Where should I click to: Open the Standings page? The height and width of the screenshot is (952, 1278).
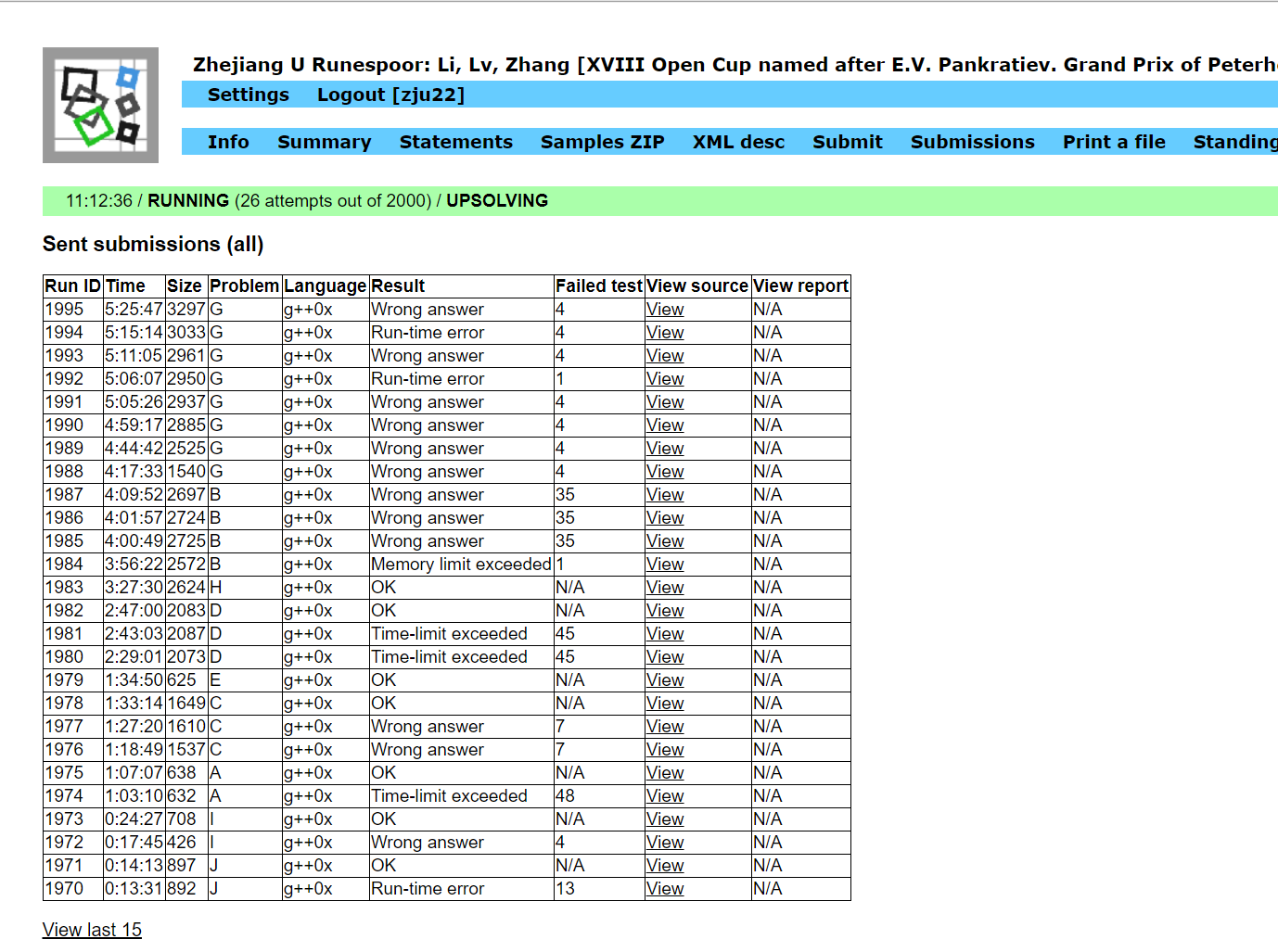(1234, 142)
